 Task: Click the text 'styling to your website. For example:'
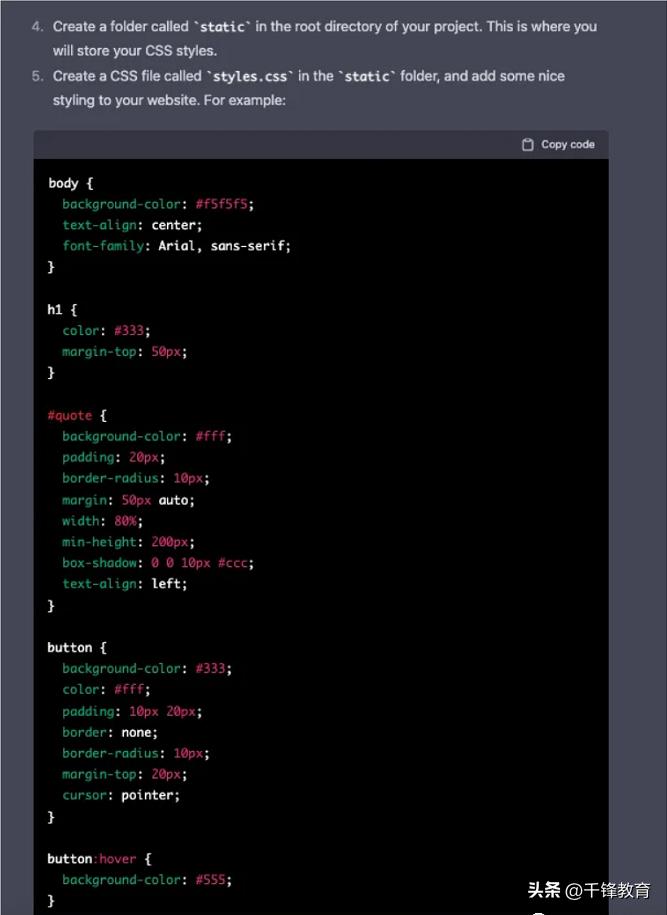tap(169, 100)
